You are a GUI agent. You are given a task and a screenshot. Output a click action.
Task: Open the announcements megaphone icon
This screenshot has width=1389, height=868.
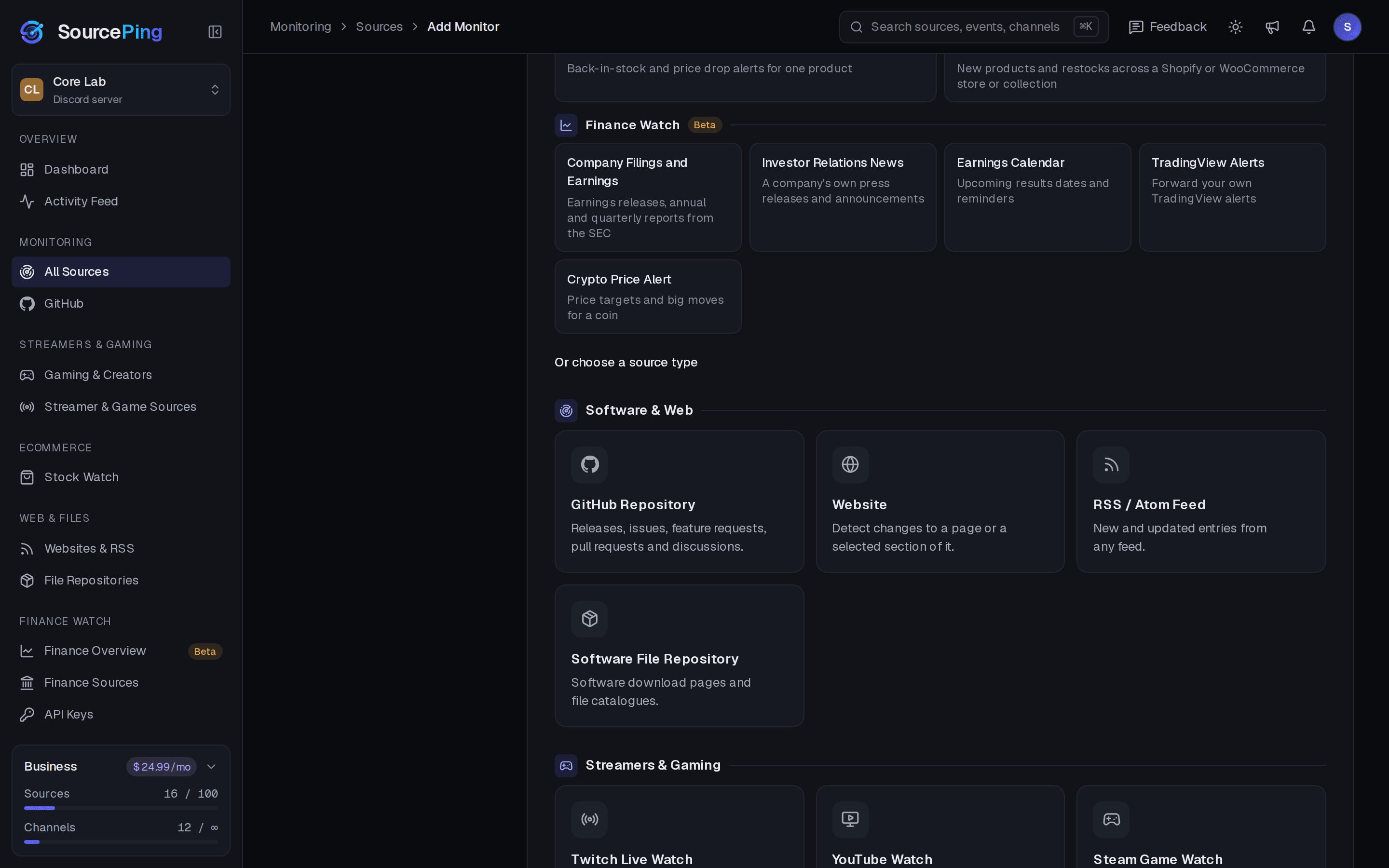(1272, 27)
